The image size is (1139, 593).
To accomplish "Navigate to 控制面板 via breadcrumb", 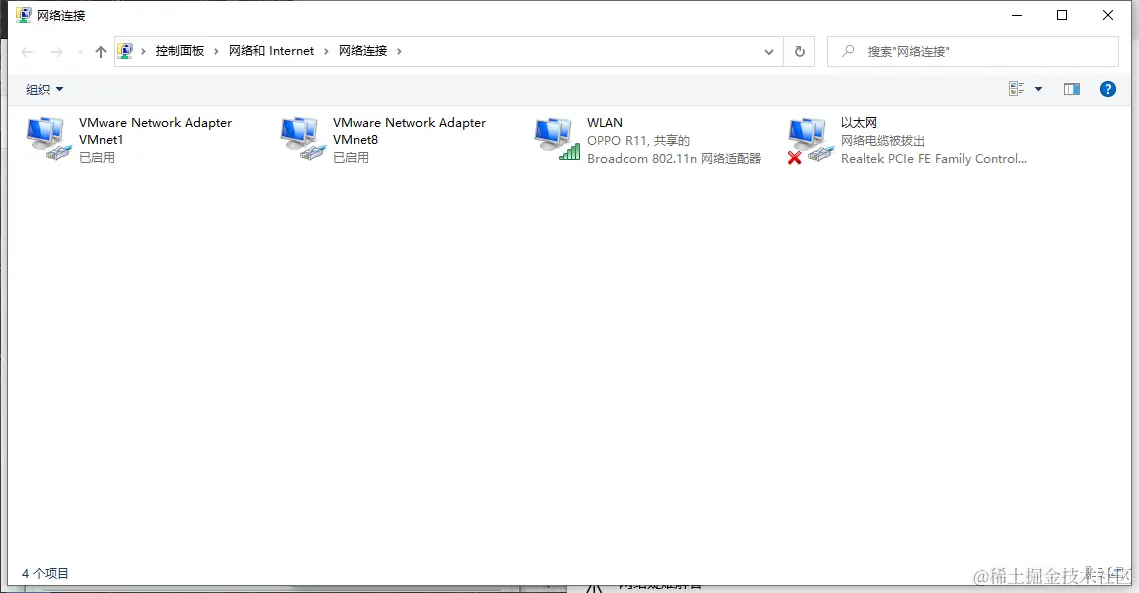I will 181,50.
